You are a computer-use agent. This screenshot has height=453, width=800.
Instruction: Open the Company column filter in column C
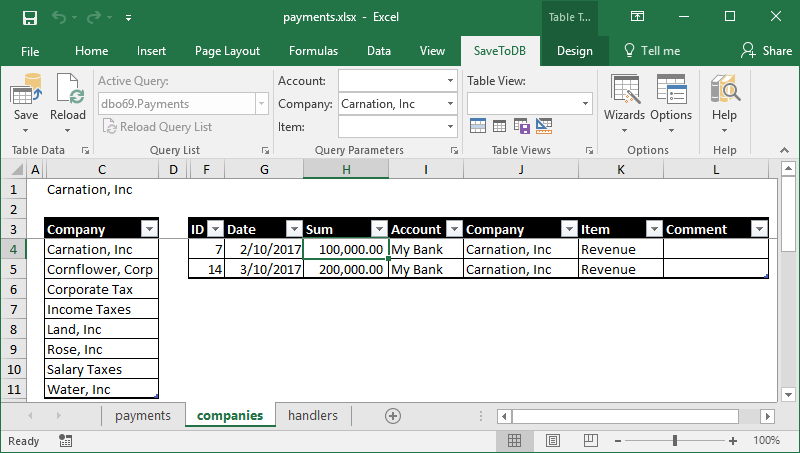click(149, 229)
